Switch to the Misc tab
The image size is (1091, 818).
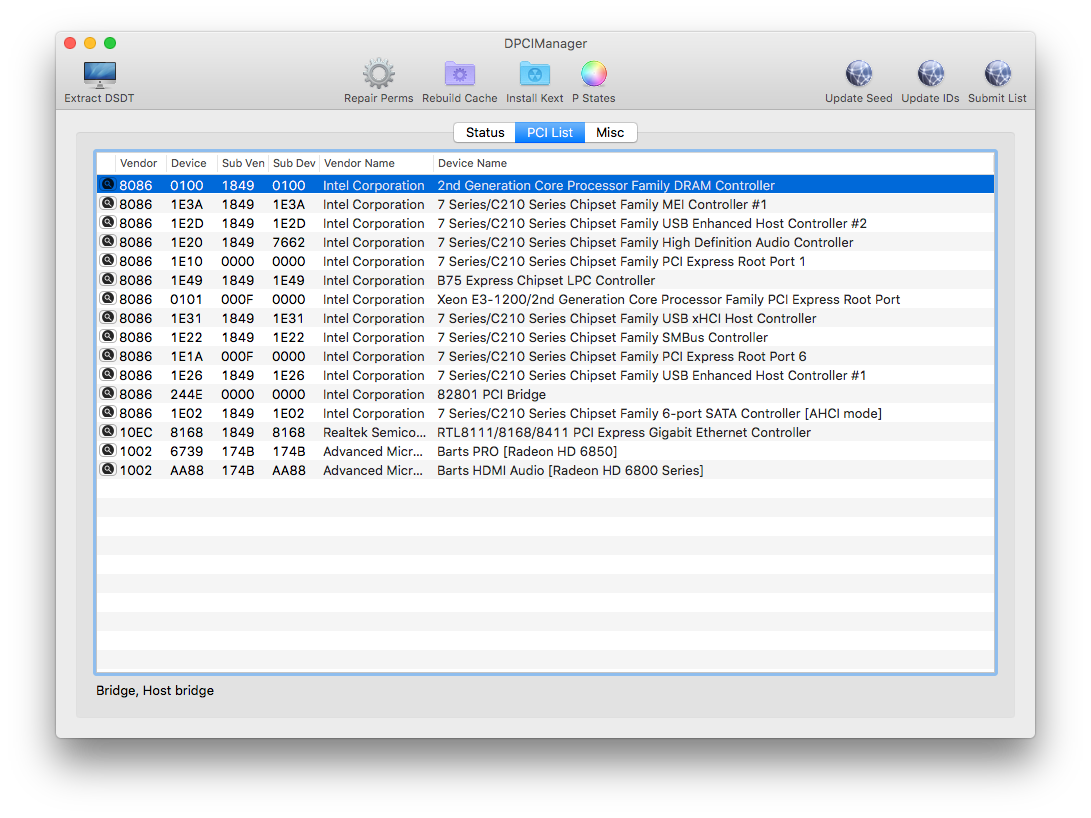click(x=610, y=133)
